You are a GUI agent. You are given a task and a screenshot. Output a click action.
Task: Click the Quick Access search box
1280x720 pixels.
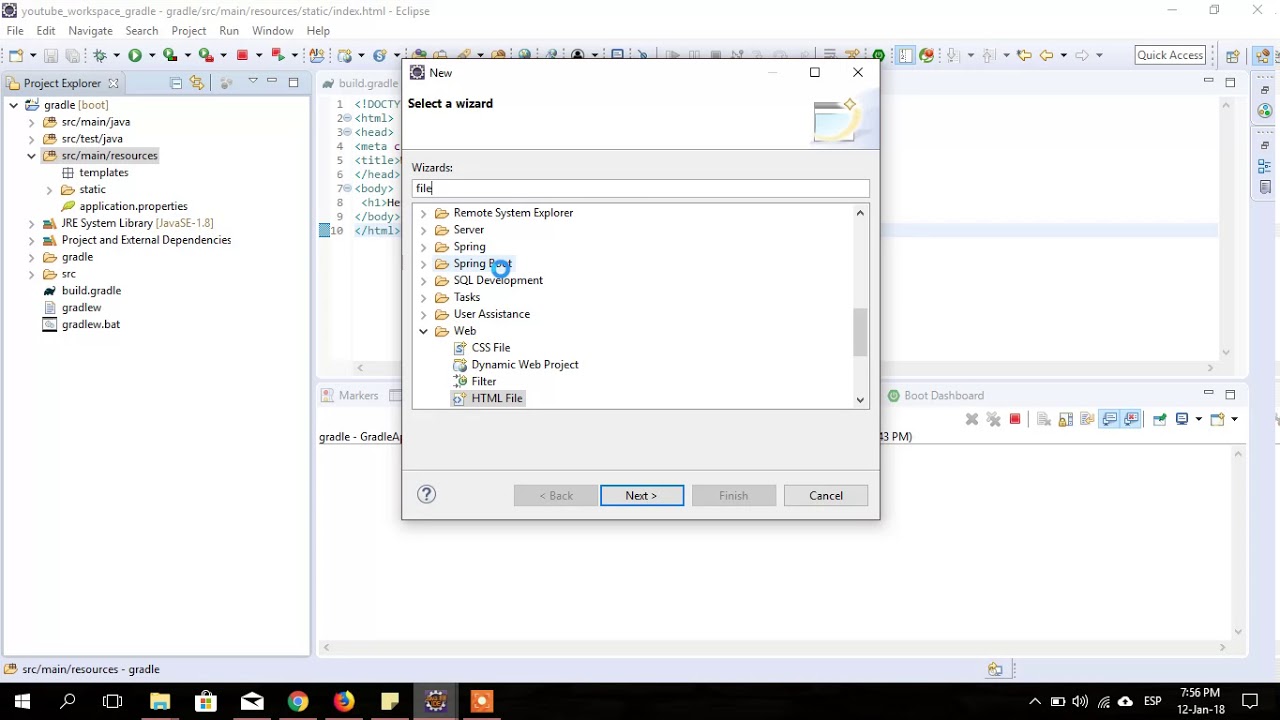click(x=1170, y=55)
